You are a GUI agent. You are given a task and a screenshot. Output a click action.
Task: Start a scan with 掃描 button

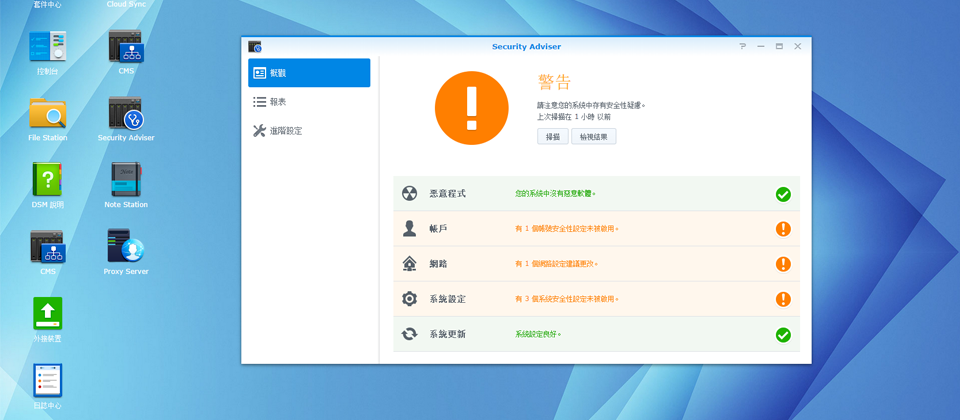(553, 137)
